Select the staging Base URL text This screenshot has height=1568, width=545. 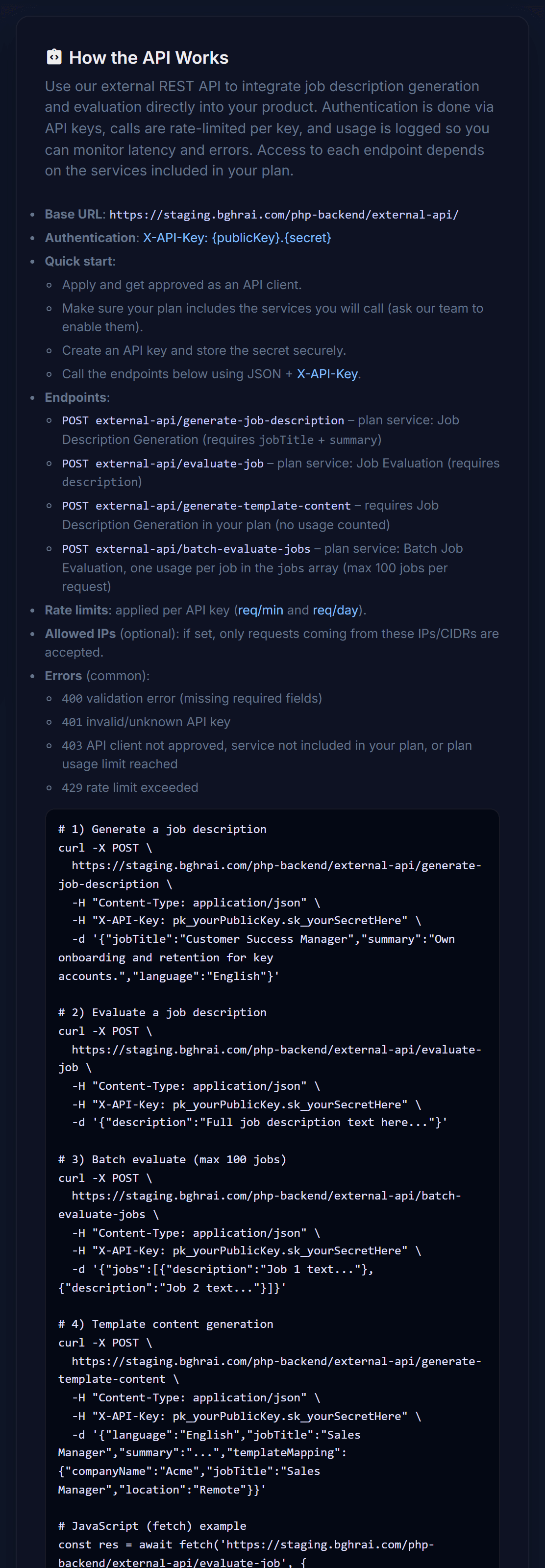284,215
